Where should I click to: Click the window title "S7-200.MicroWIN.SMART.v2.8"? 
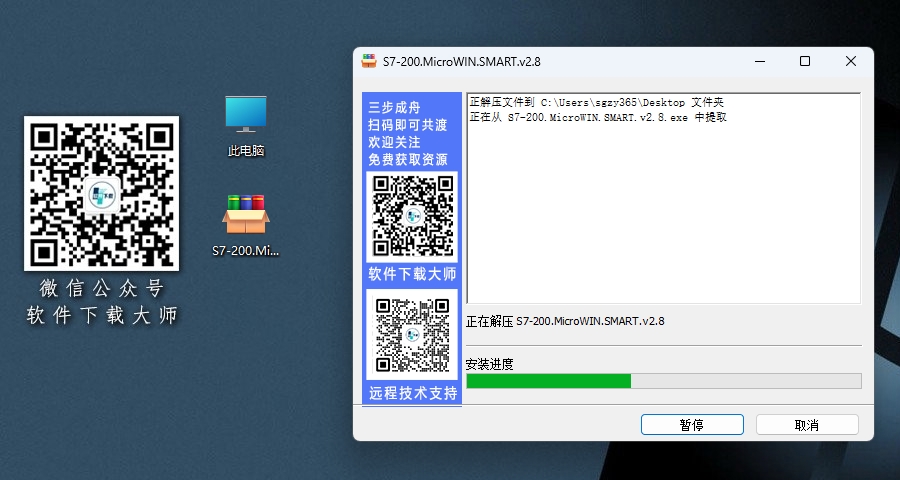click(462, 61)
